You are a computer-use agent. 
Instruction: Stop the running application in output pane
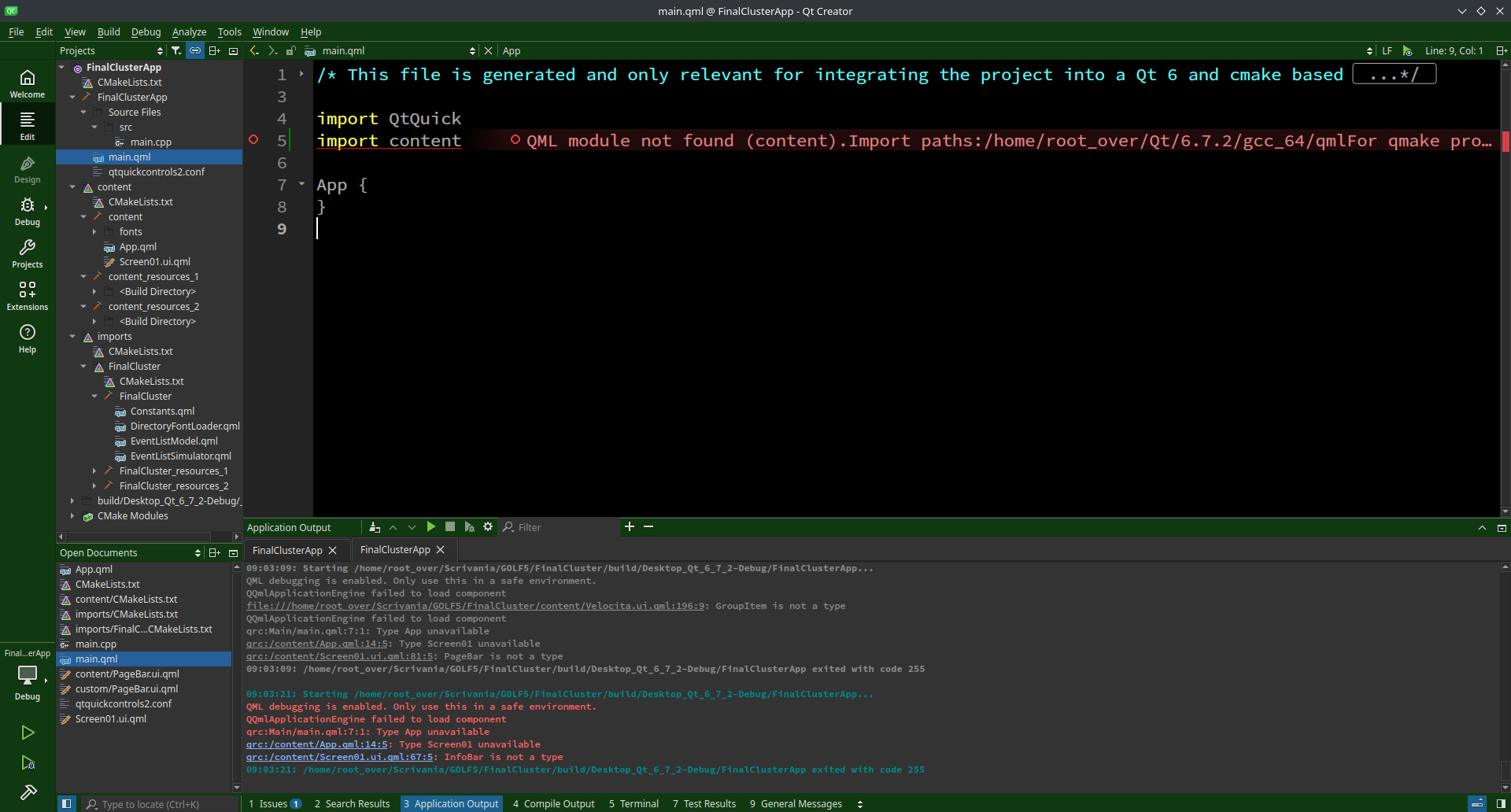click(450, 526)
